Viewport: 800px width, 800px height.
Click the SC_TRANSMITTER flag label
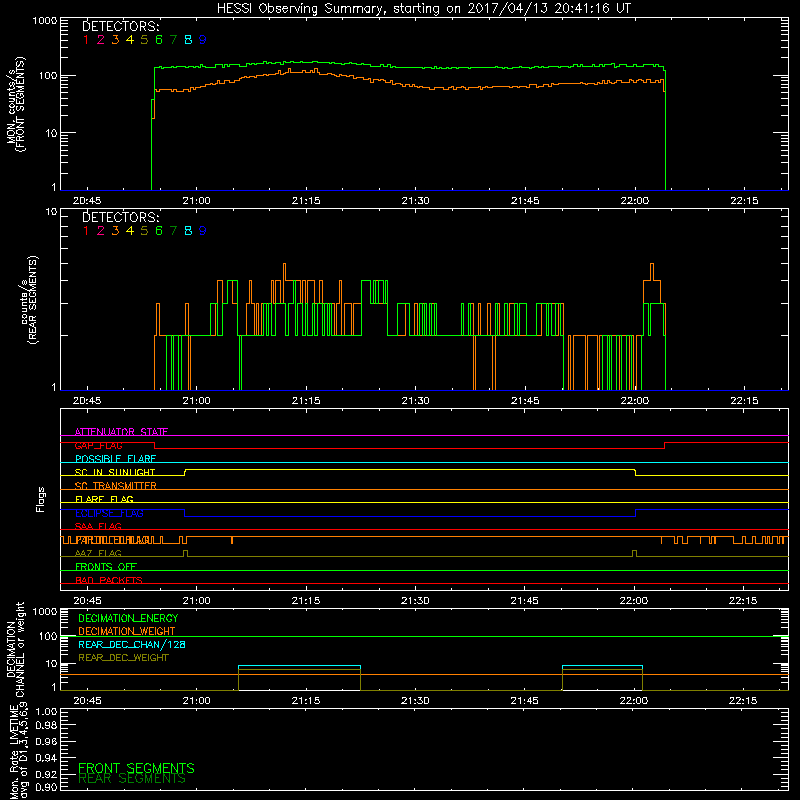116,486
